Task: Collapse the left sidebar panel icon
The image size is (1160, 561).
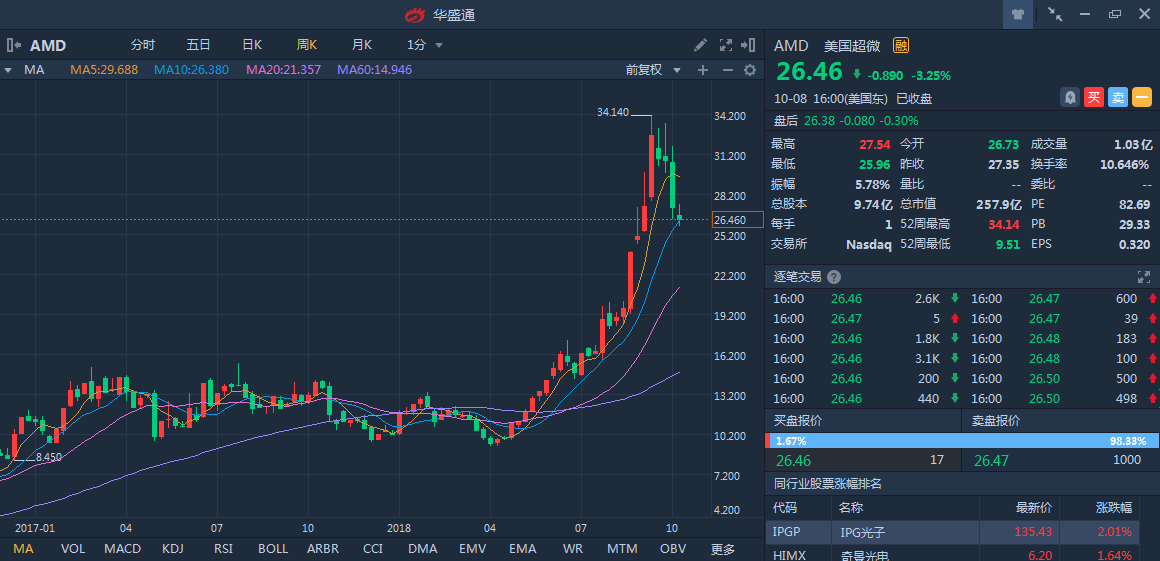Action: (13, 45)
